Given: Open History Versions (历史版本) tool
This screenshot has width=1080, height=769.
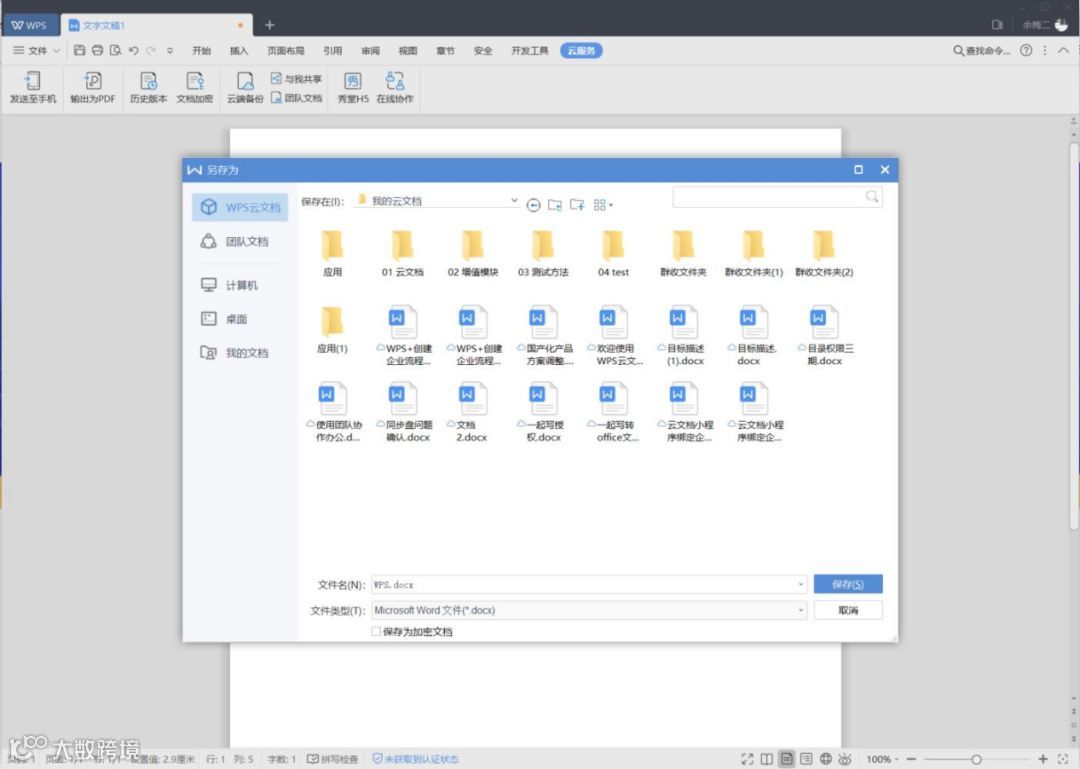Looking at the screenshot, I should tap(148, 87).
